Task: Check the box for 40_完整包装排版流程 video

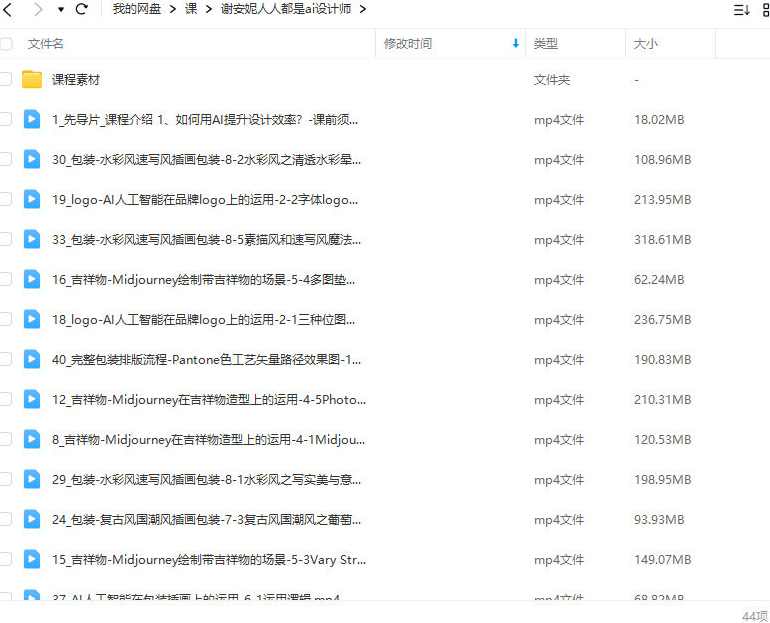Action: pyautogui.click(x=6, y=359)
